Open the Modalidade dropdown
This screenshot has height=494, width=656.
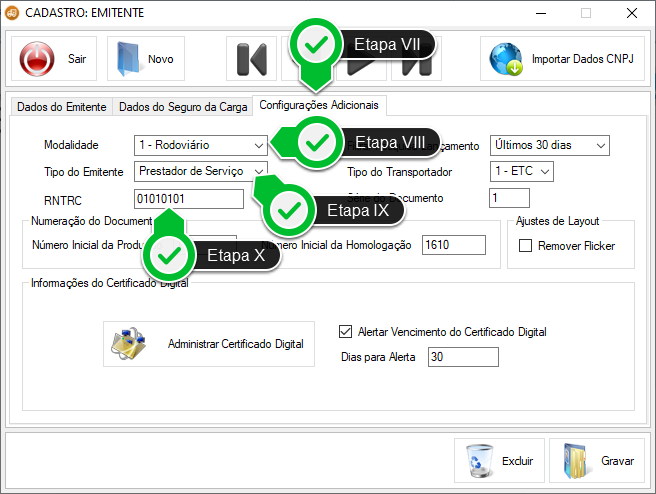201,145
